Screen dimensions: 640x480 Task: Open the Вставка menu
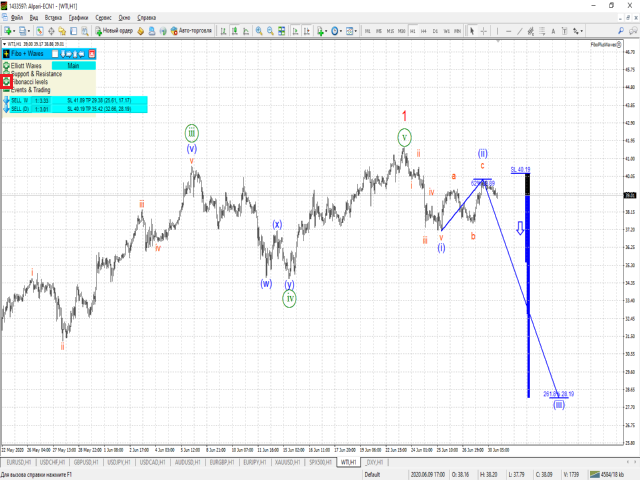point(53,18)
